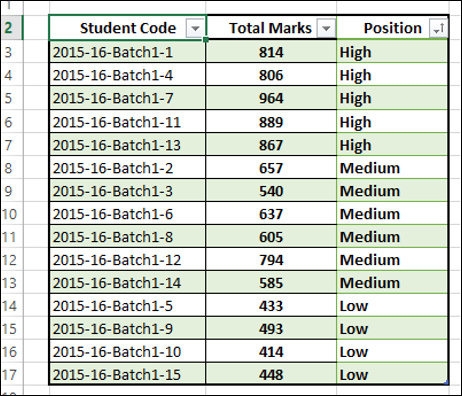
Task: Click the table resize handle at bottom corner
Action: click(x=447, y=383)
